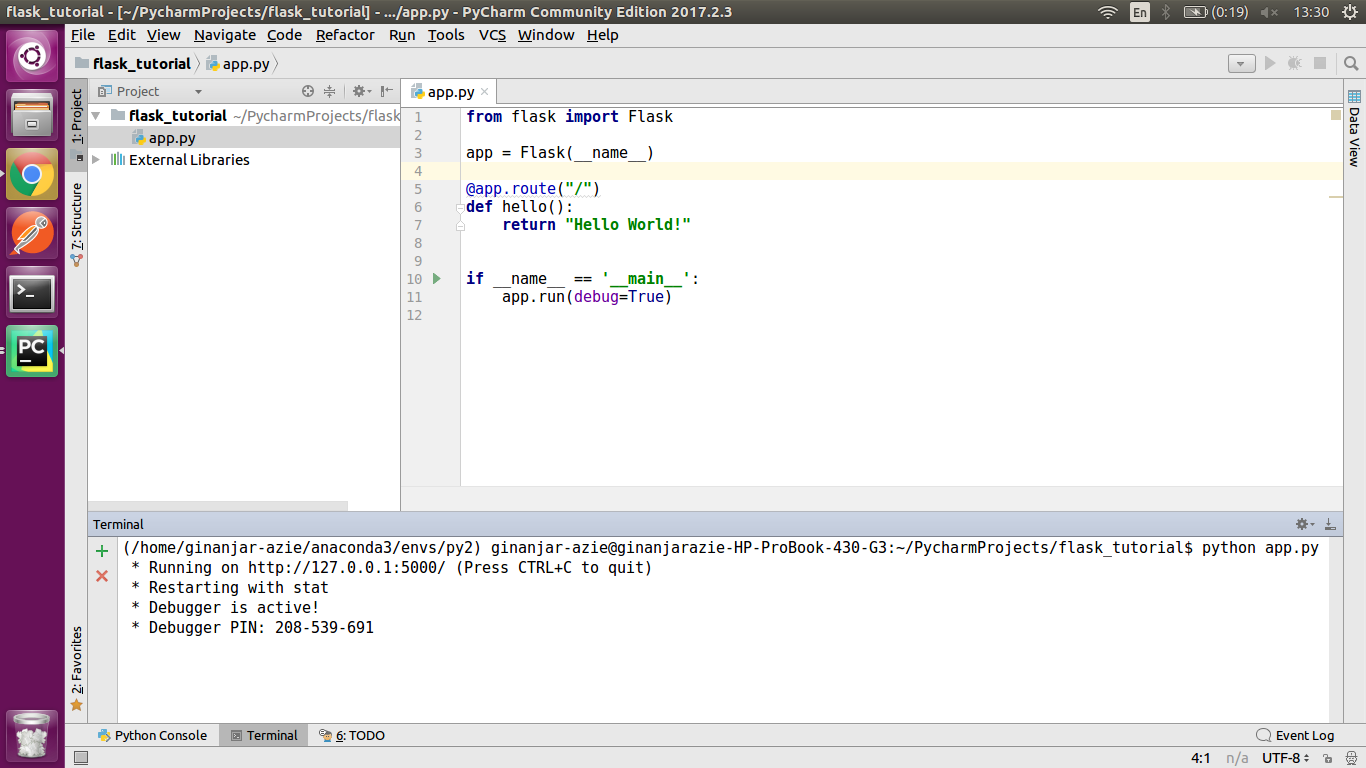Open the run configuration dropdown

click(x=1241, y=63)
